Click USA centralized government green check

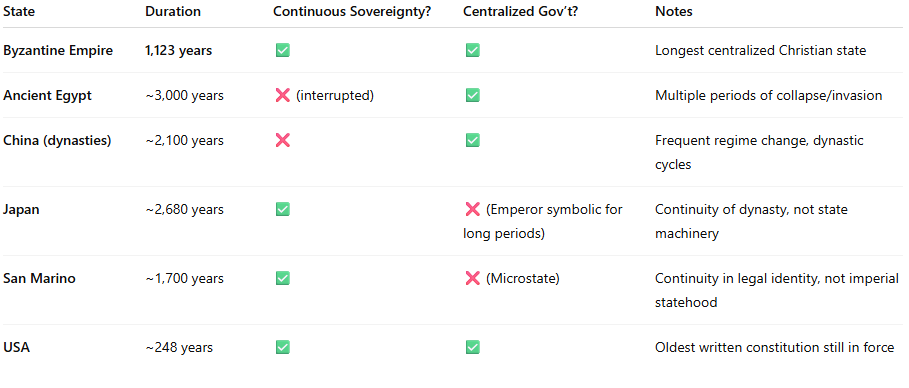tap(472, 347)
